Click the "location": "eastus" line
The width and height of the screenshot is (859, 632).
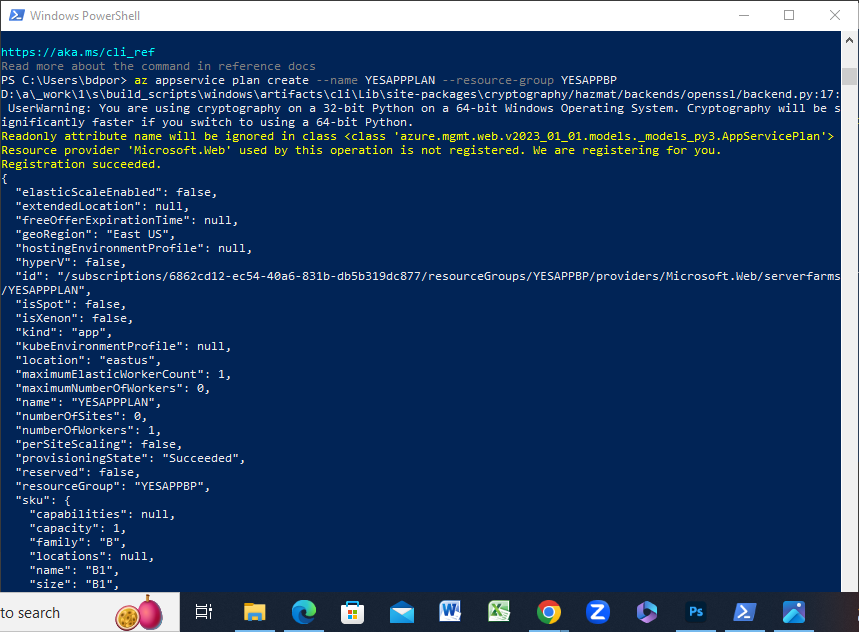pyautogui.click(x=88, y=360)
